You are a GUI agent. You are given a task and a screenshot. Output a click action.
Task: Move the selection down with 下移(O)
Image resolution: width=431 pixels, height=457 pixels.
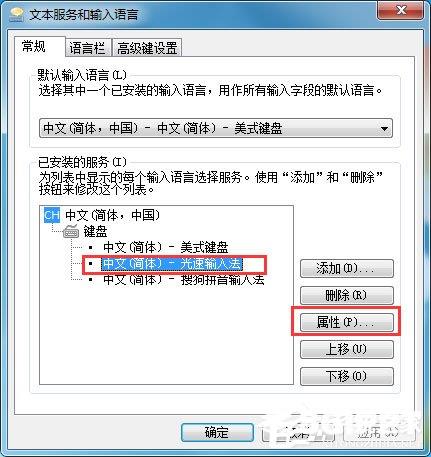point(347,376)
